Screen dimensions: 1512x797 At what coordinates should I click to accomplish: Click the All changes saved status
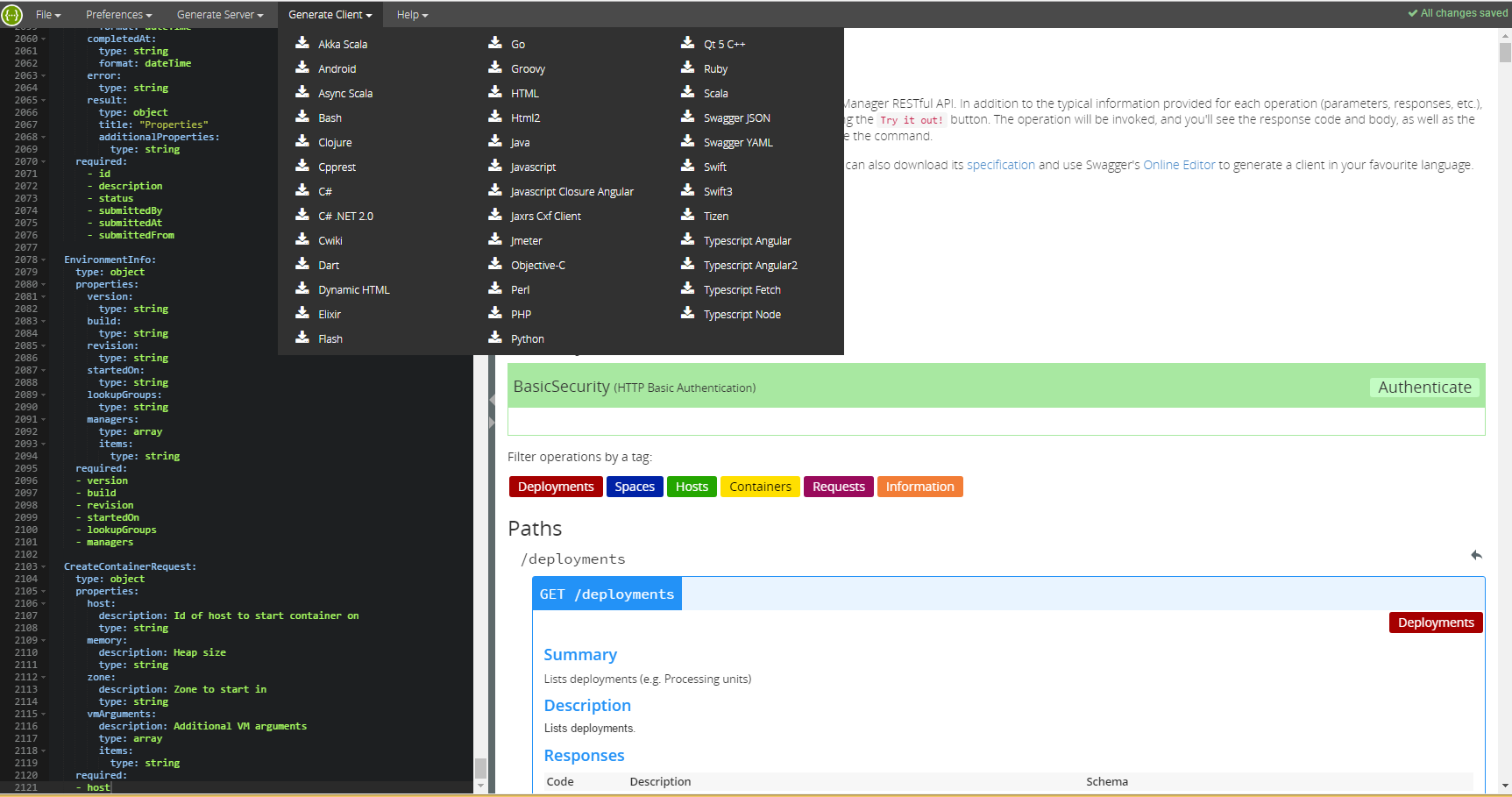pyautogui.click(x=1458, y=13)
